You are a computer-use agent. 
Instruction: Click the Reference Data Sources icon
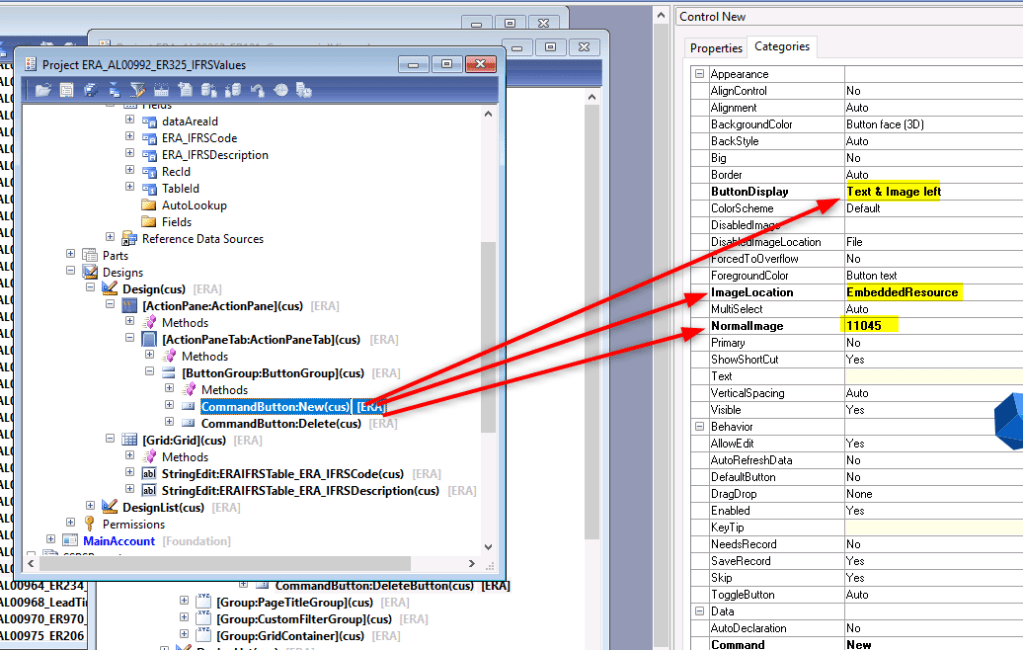[x=129, y=239]
